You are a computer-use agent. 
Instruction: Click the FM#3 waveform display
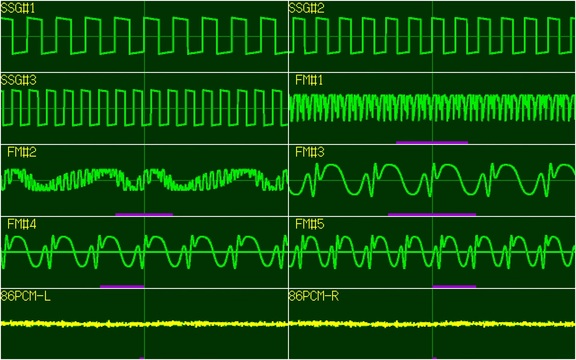point(432,180)
